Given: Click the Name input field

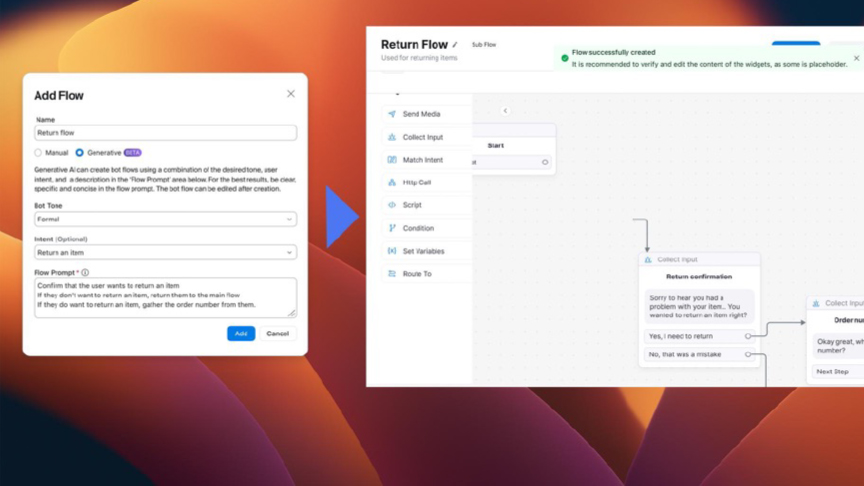Looking at the screenshot, I should (165, 133).
